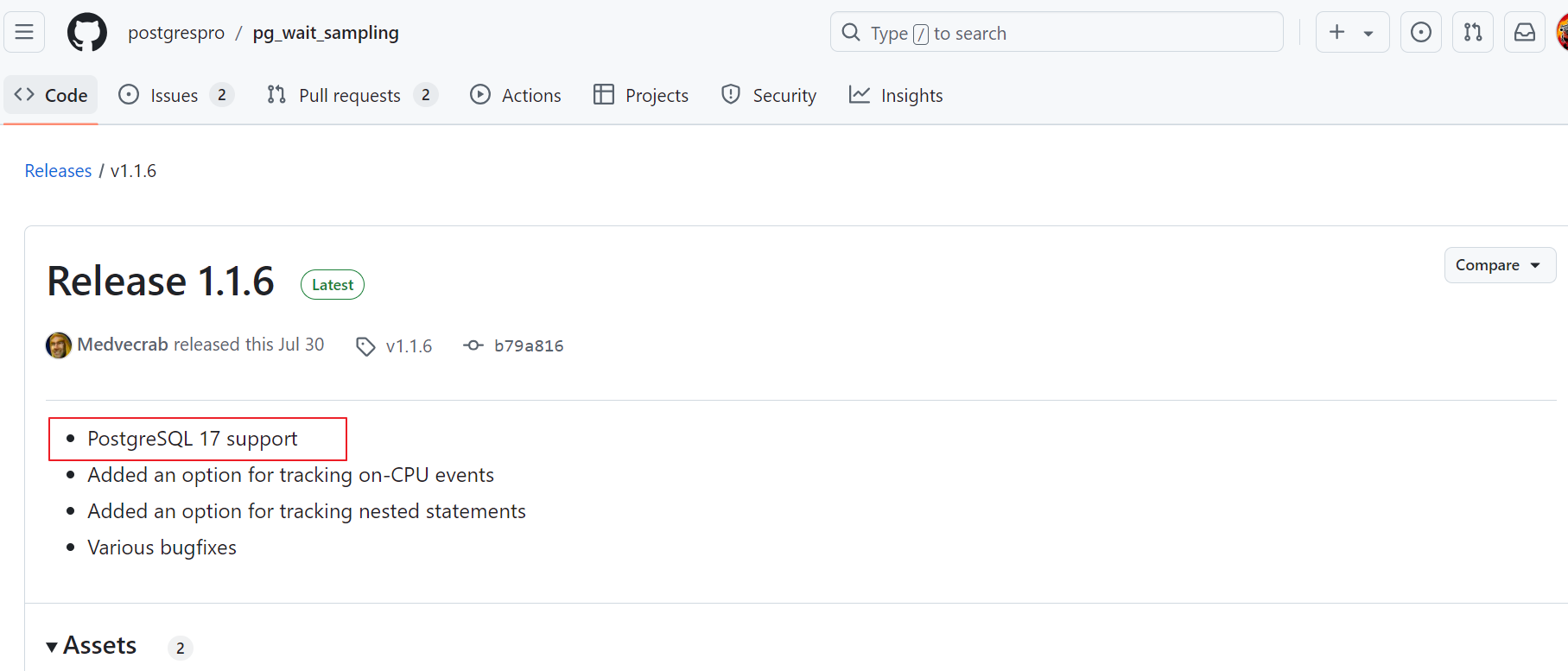Open the Pull requests tab

click(x=351, y=95)
